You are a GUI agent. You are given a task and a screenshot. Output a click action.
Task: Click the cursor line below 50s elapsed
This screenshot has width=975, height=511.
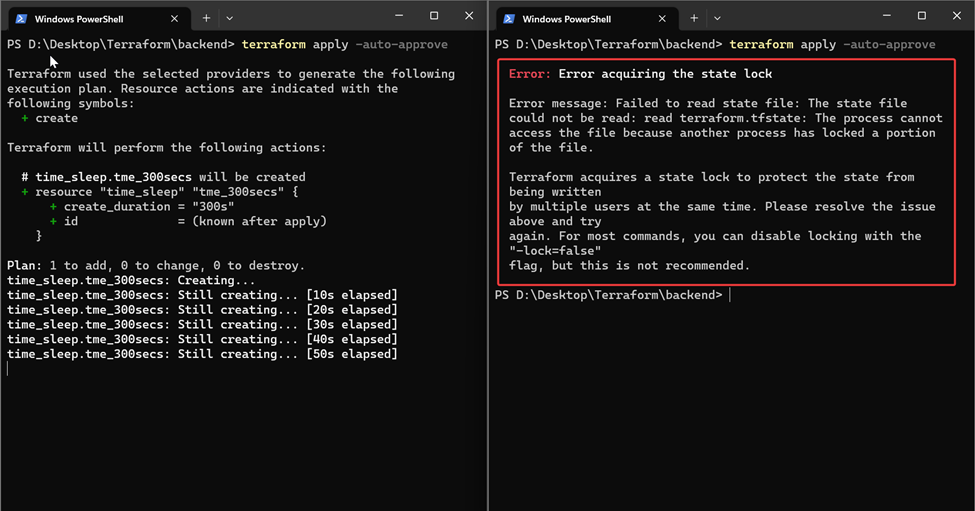coord(7,369)
